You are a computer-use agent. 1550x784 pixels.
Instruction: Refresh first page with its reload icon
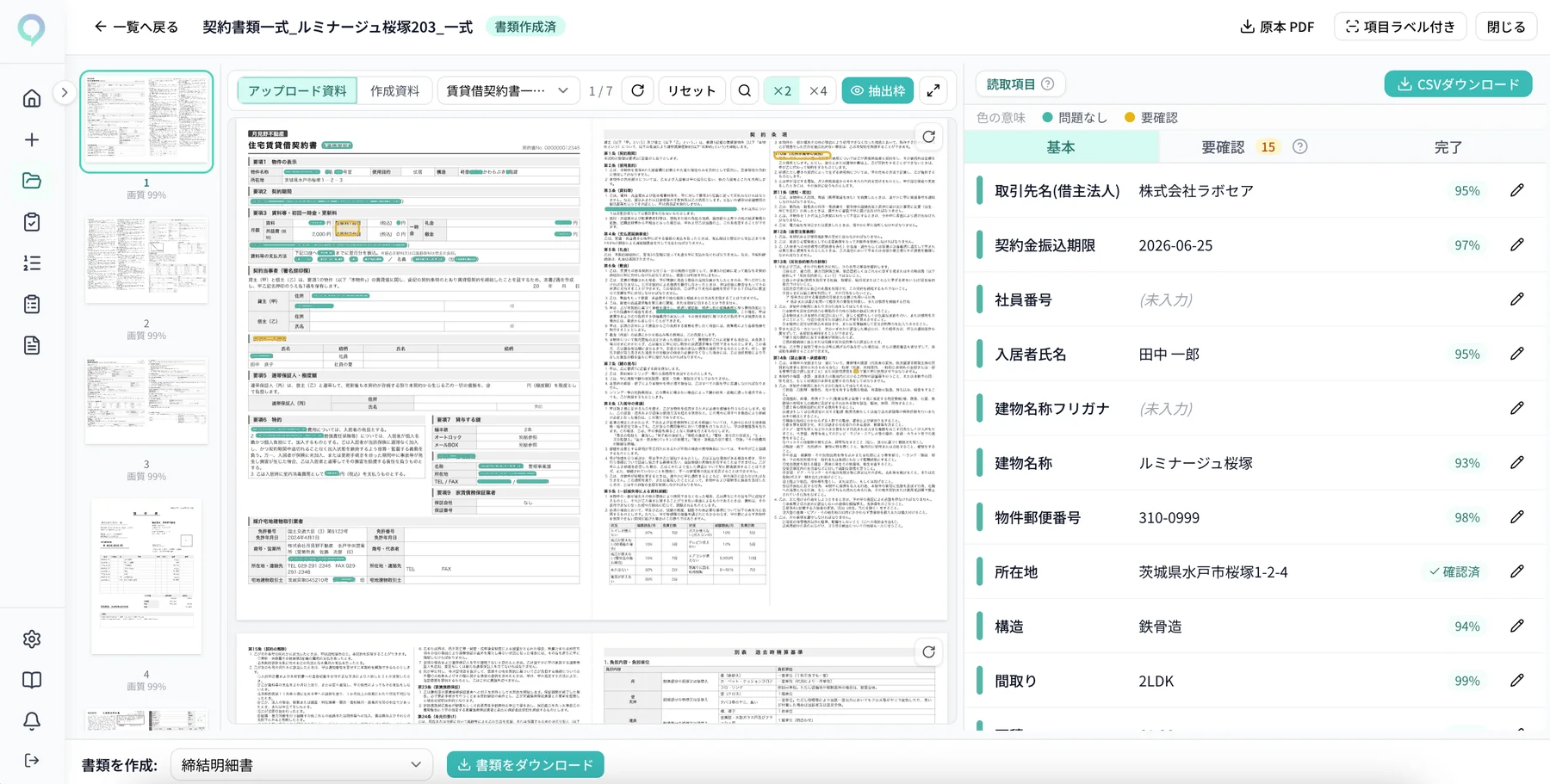928,137
